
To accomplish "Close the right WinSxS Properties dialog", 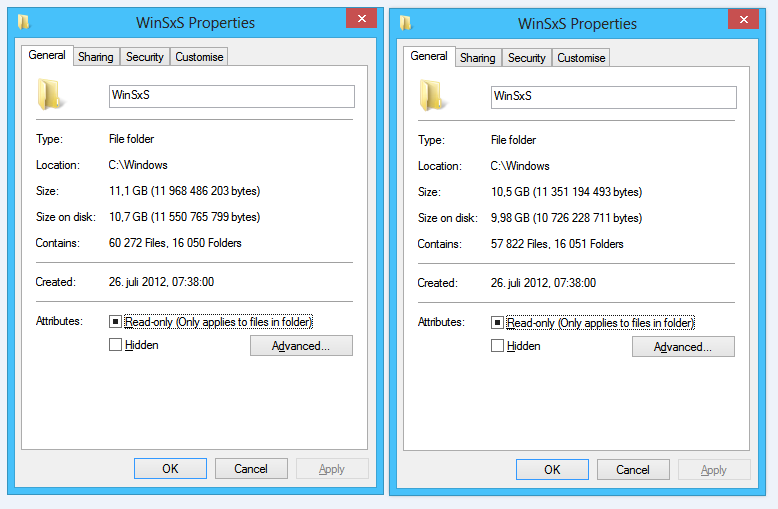I will (x=742, y=20).
